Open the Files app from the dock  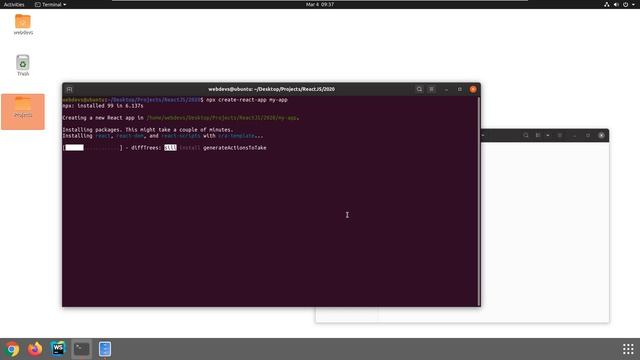tap(104, 349)
